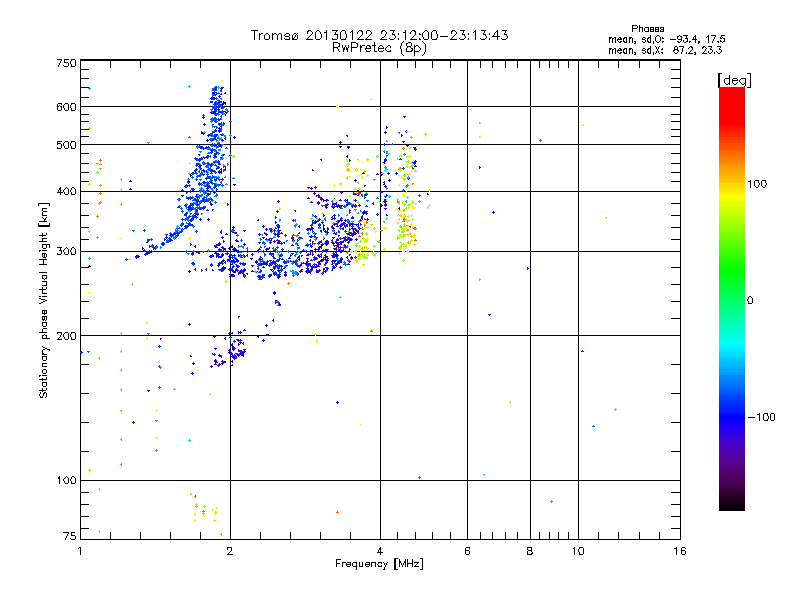Screen dimensions: 800x600
Task: Click the y-axis tick label '75'
Action: tap(70, 536)
